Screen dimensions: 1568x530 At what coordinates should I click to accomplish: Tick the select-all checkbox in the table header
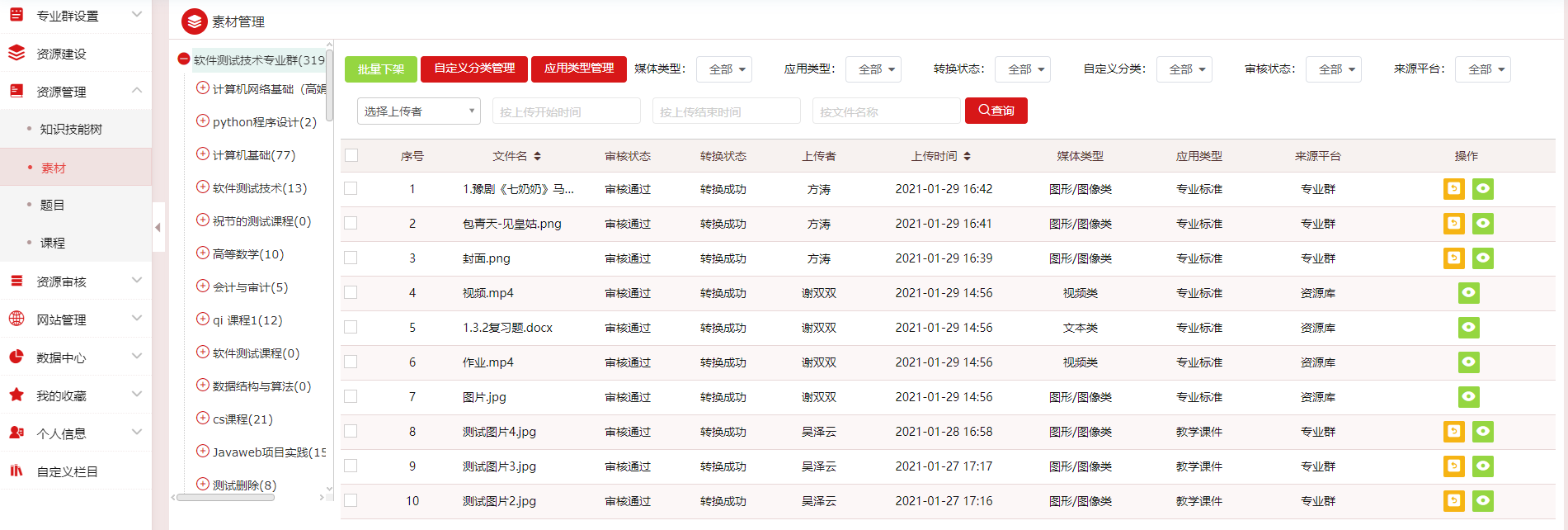(351, 155)
